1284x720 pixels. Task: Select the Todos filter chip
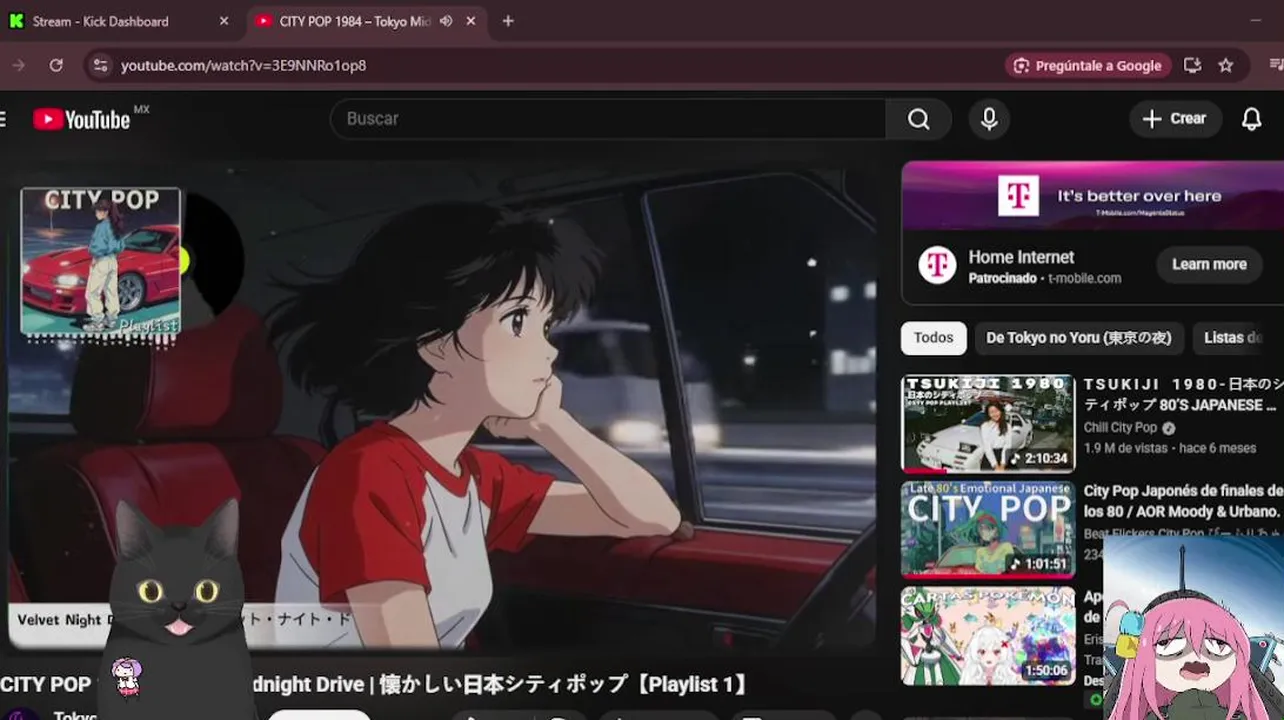click(x=933, y=338)
